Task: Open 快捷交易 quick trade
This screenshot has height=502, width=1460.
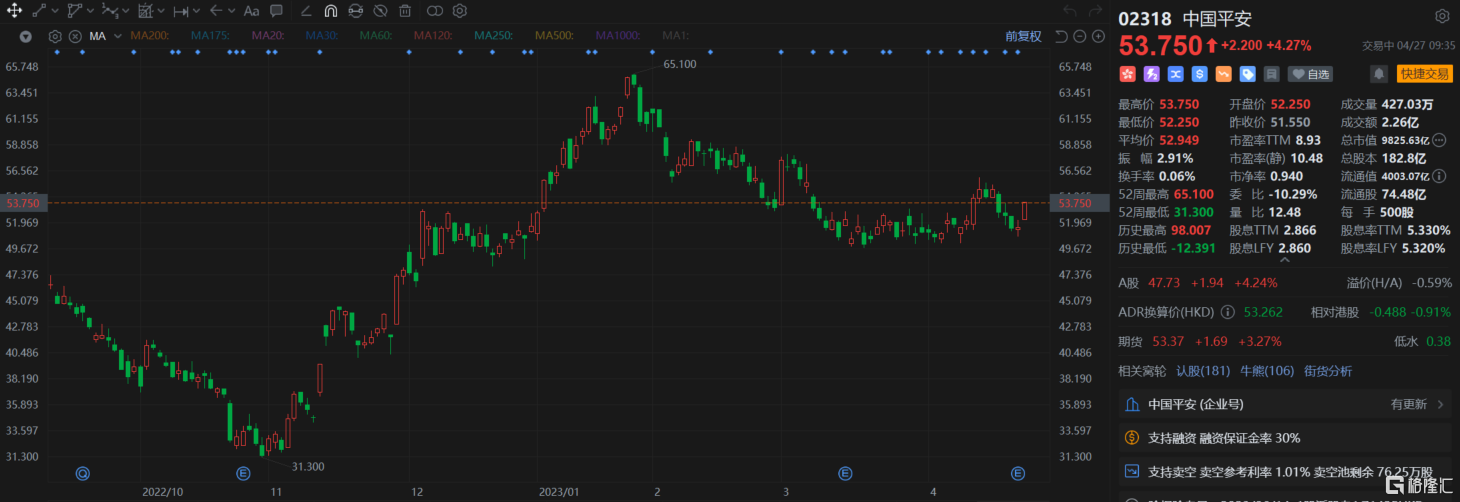Action: [x=1424, y=74]
